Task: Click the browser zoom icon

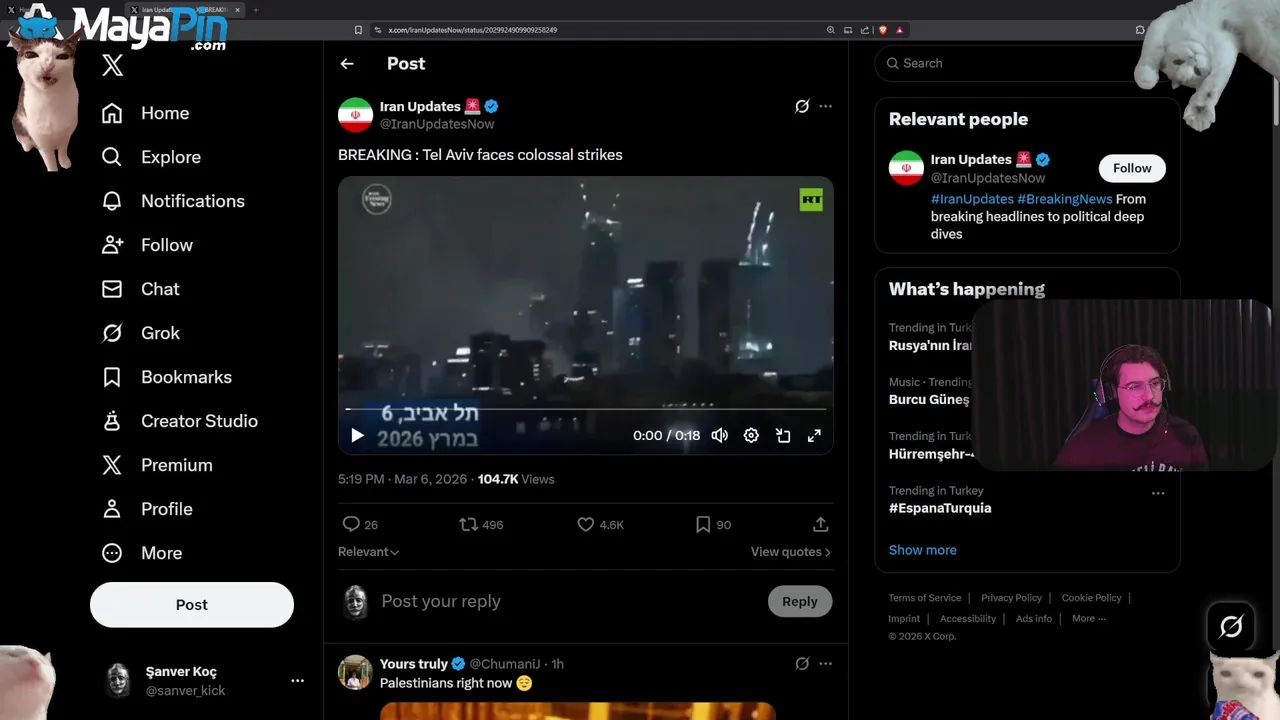Action: click(830, 30)
